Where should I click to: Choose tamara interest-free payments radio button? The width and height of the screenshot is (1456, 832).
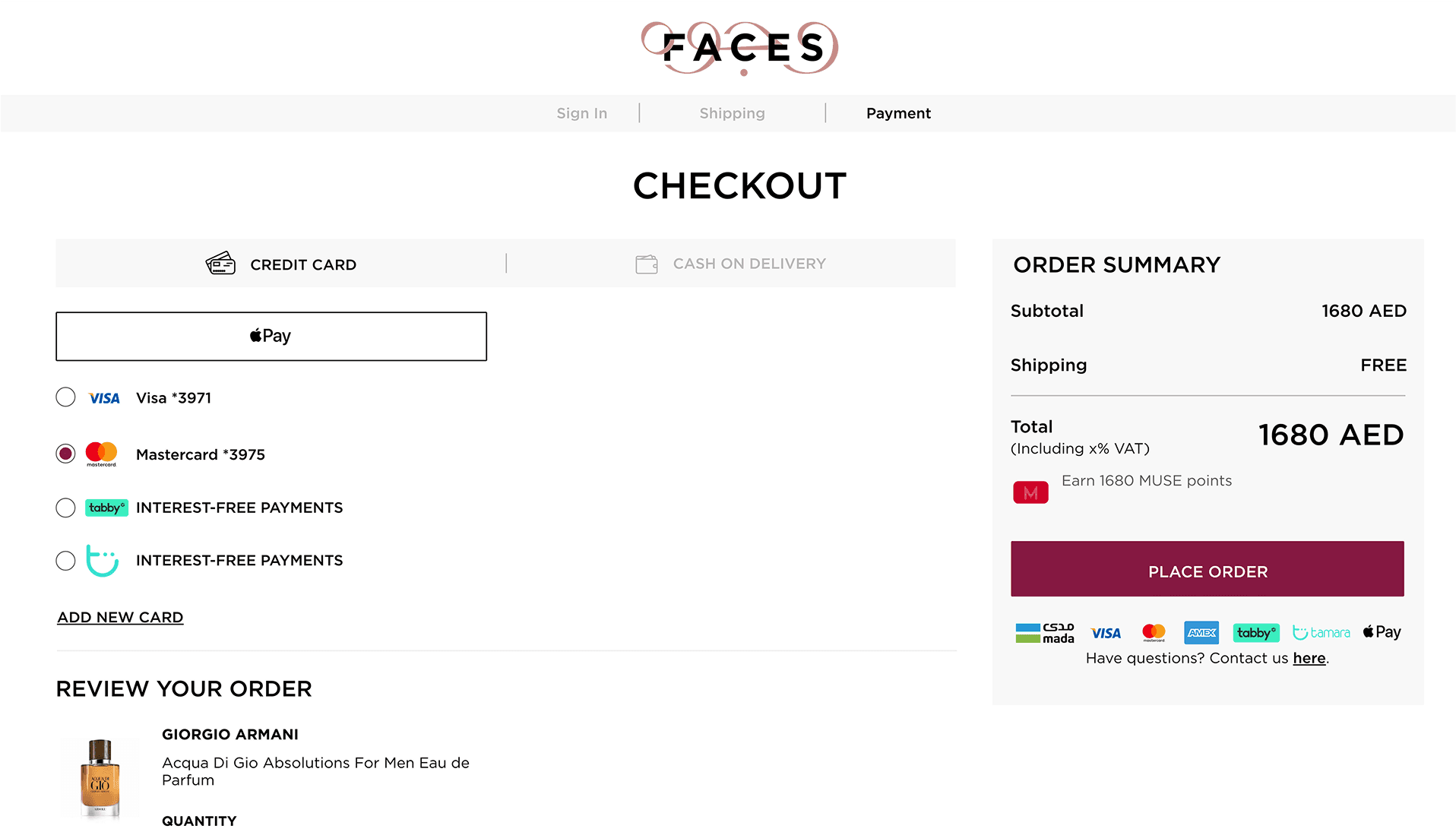click(66, 561)
